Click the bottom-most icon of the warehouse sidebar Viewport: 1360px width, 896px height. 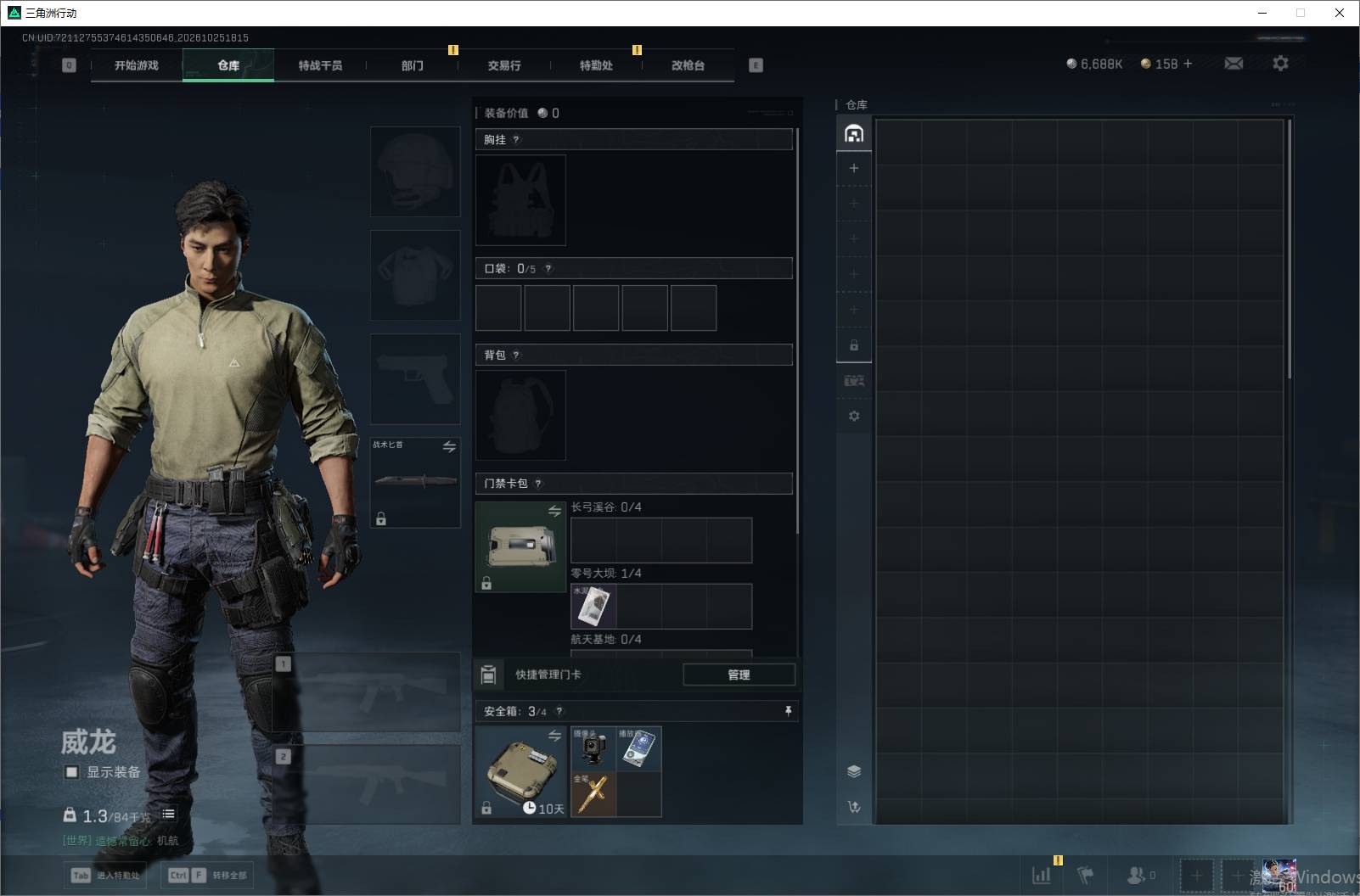pyautogui.click(x=854, y=807)
